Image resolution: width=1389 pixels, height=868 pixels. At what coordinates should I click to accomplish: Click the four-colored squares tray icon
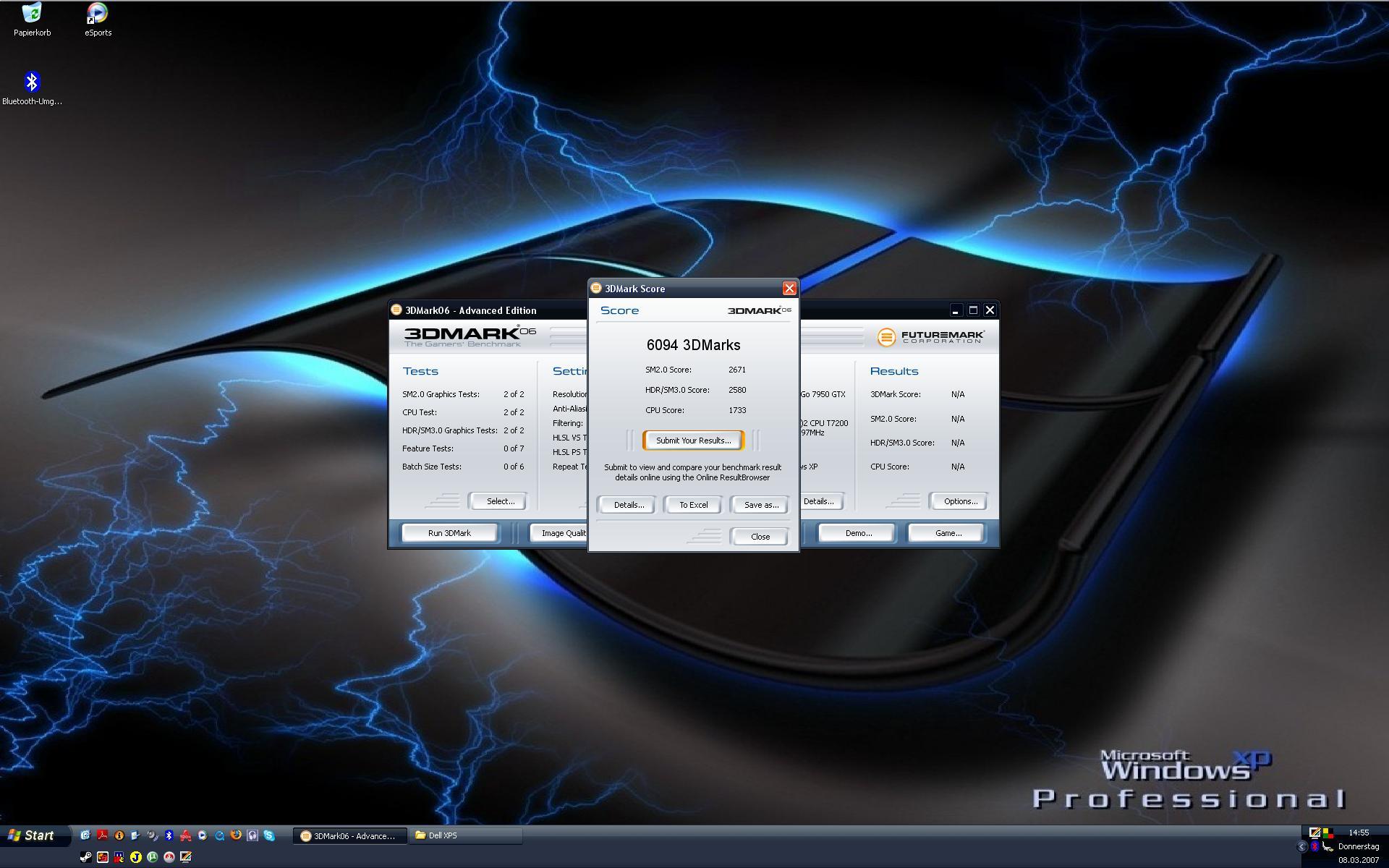tap(1328, 833)
